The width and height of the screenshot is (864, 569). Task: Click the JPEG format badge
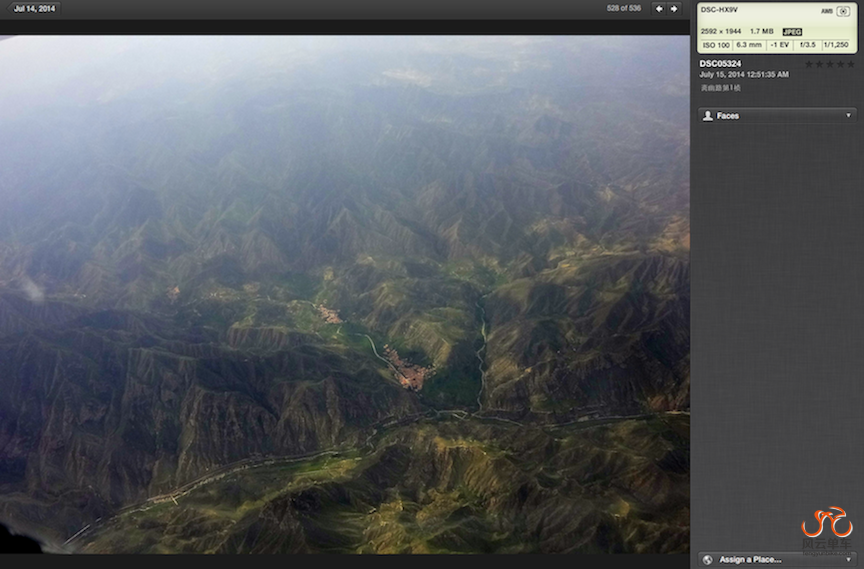coord(792,32)
